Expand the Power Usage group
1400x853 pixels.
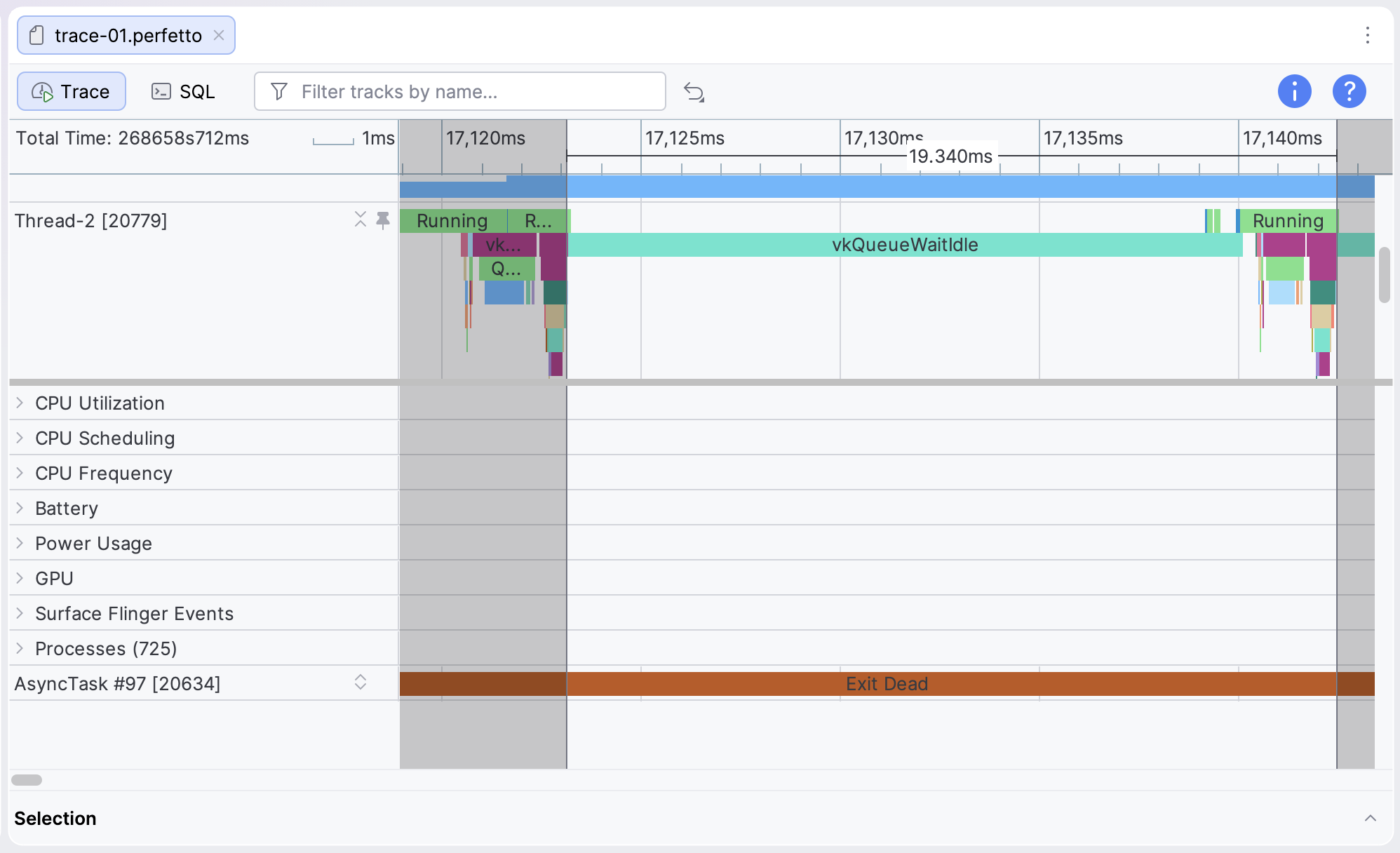click(20, 543)
